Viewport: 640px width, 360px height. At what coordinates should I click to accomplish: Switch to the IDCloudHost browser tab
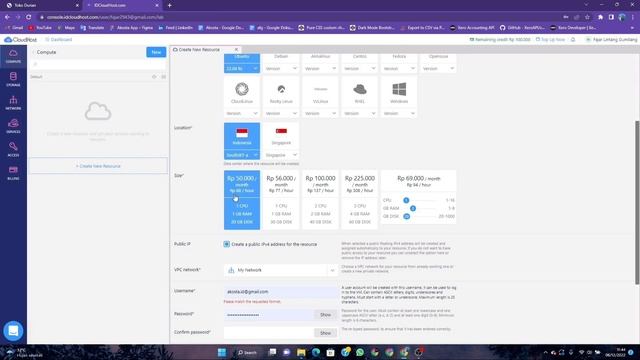(x=122, y=5)
